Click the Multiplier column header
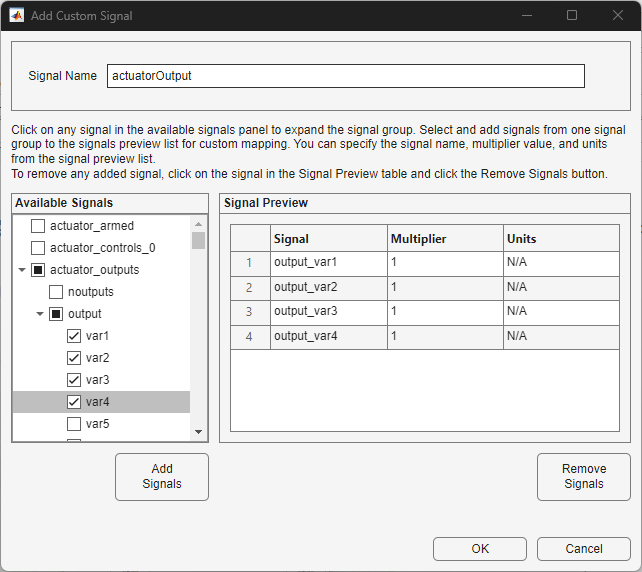642x572 pixels. [445, 238]
